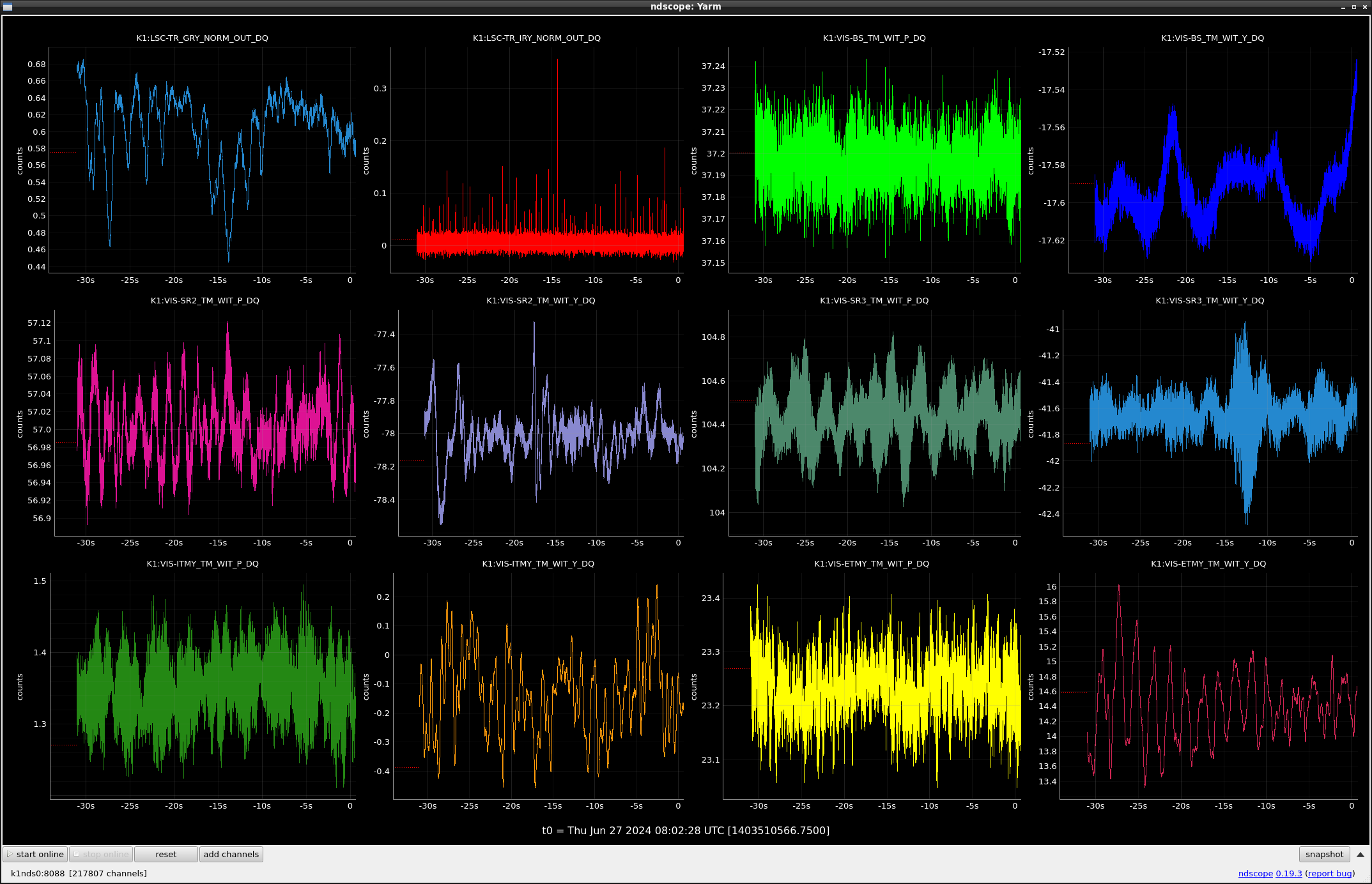
Task: Select the K1:LSC-TR_IRY_NORM_OUT_DQ plot title
Action: point(536,38)
